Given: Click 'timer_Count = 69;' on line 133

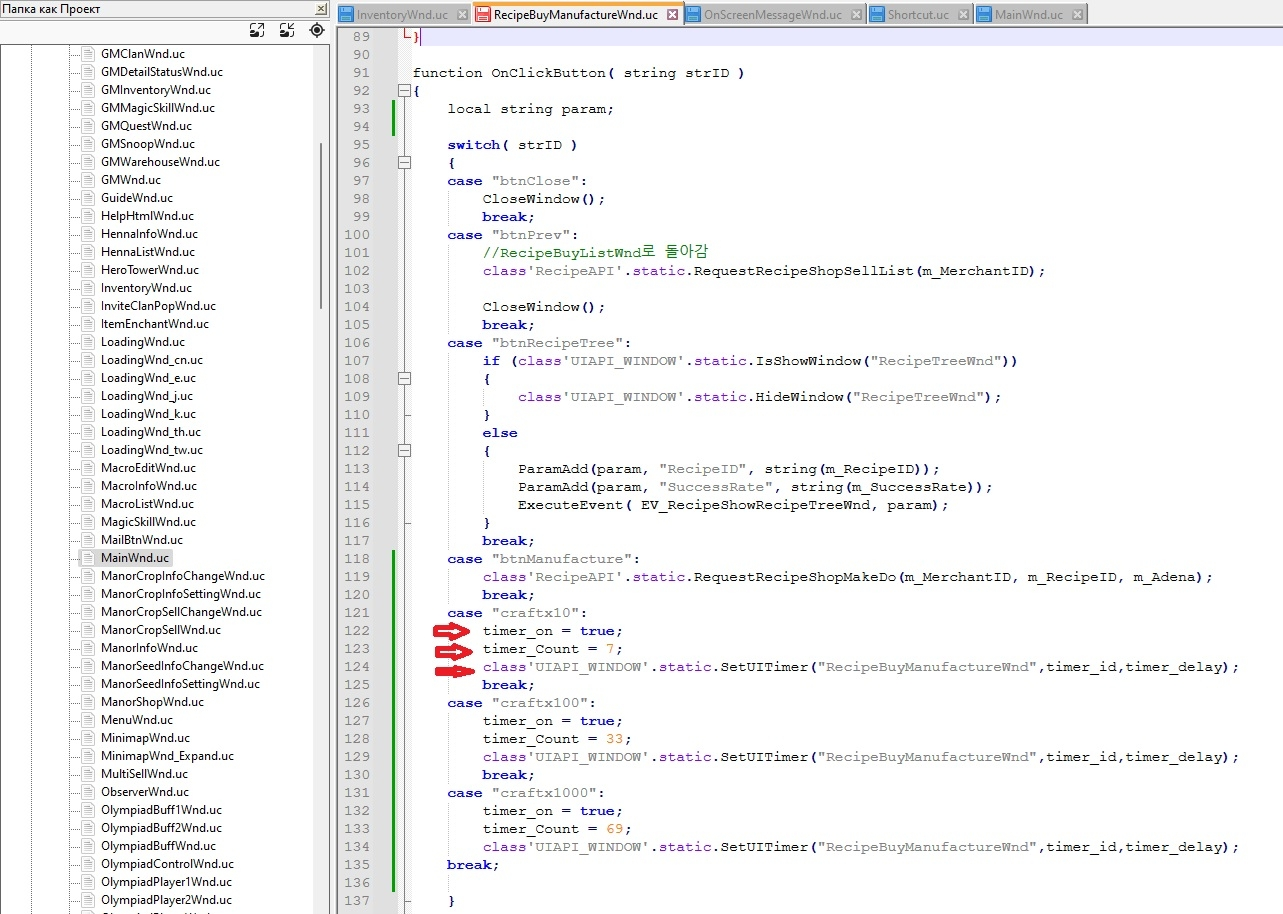Looking at the screenshot, I should pos(557,829).
